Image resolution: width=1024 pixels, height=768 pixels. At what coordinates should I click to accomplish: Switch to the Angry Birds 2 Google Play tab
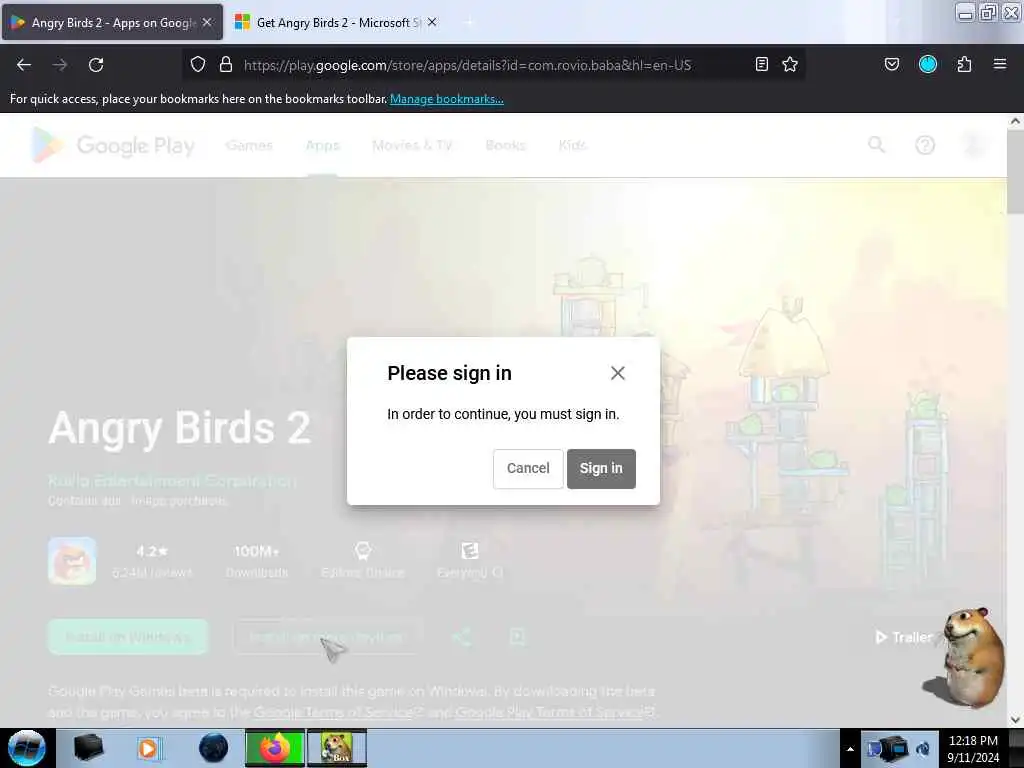(112, 23)
